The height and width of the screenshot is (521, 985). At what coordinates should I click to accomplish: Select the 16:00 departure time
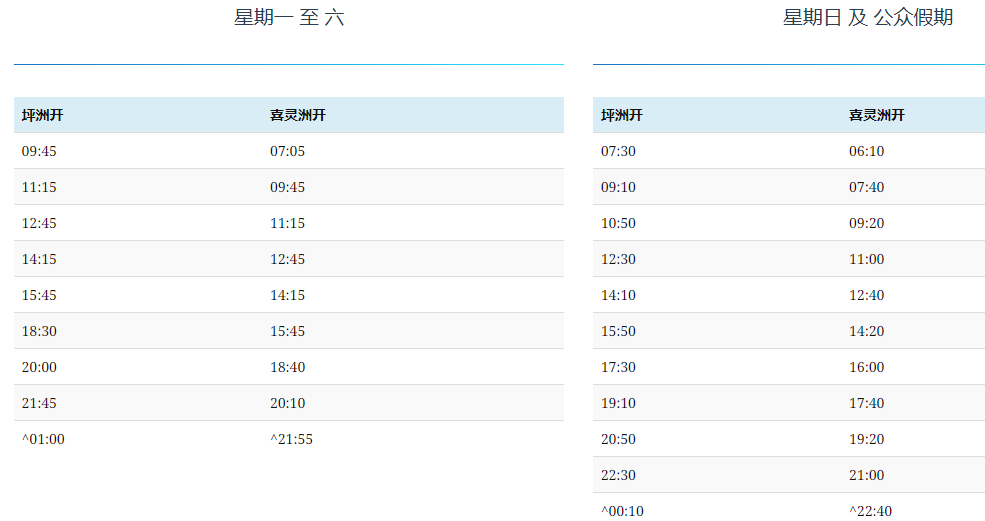point(866,367)
